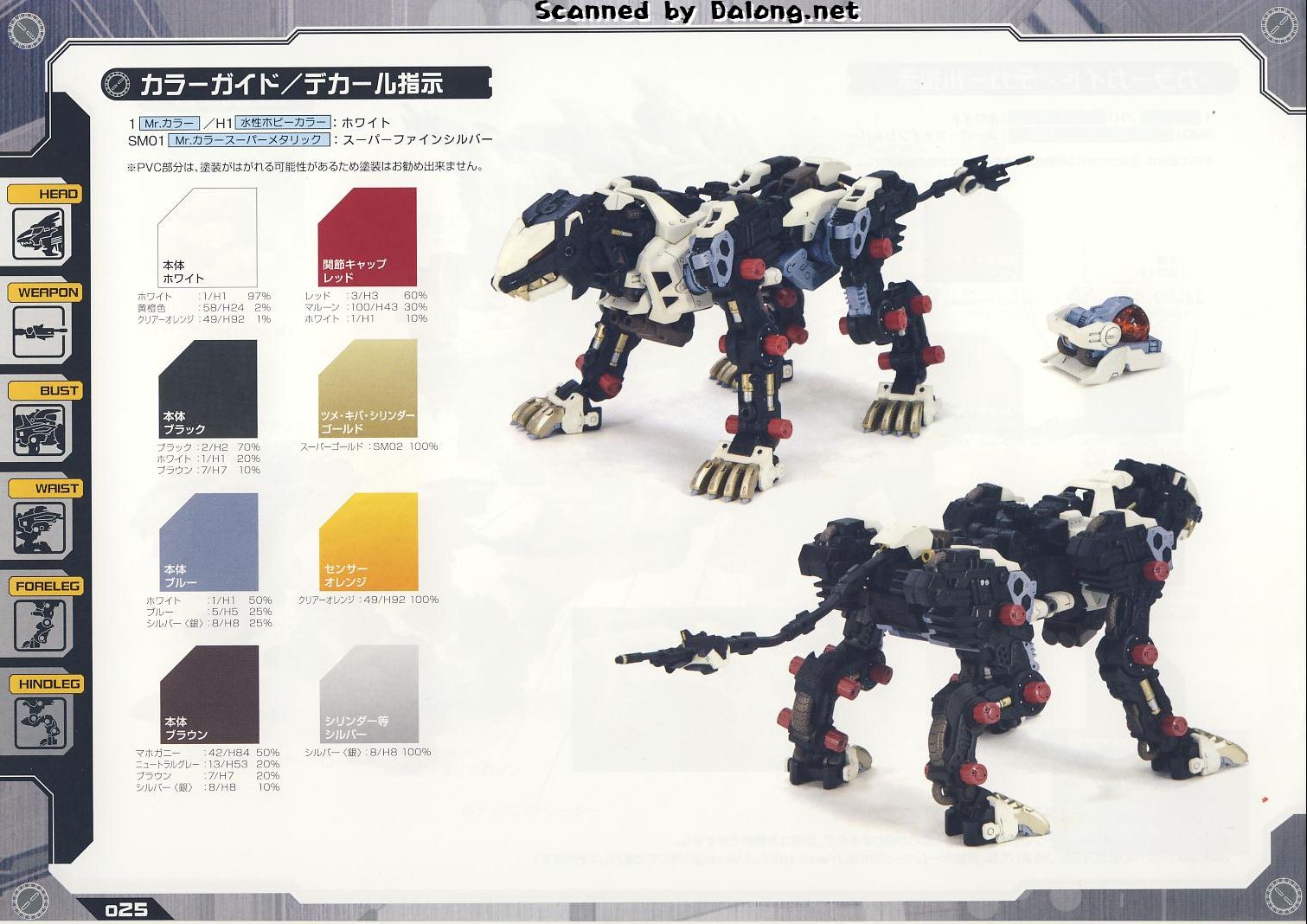The image size is (1307, 924).
Task: Select the WEAPON section tab
Action: click(45, 292)
